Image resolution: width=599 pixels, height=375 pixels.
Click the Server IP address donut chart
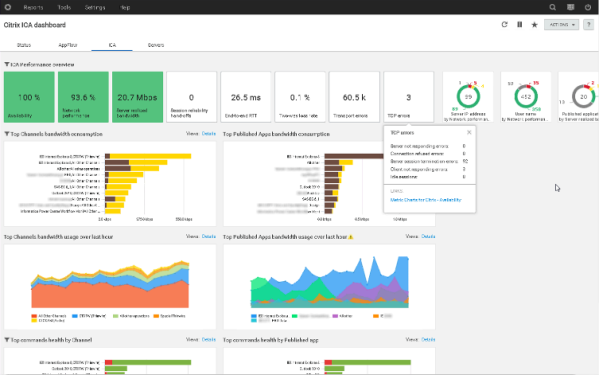tap(468, 97)
